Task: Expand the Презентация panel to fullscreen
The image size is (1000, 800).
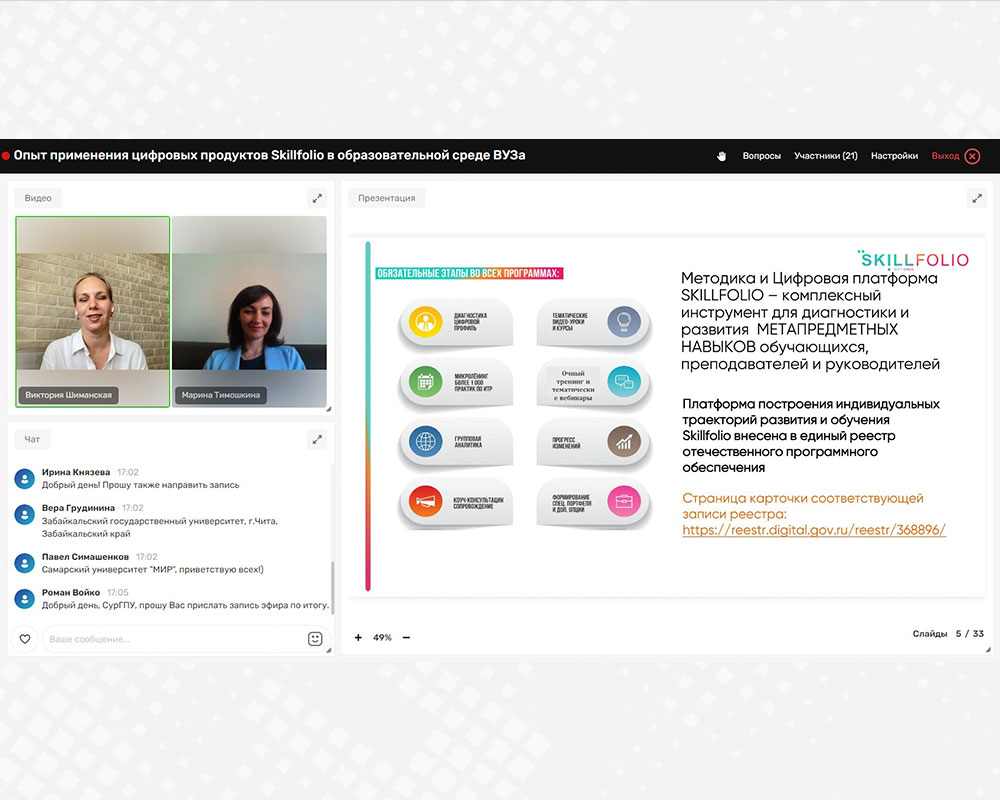Action: (x=976, y=198)
